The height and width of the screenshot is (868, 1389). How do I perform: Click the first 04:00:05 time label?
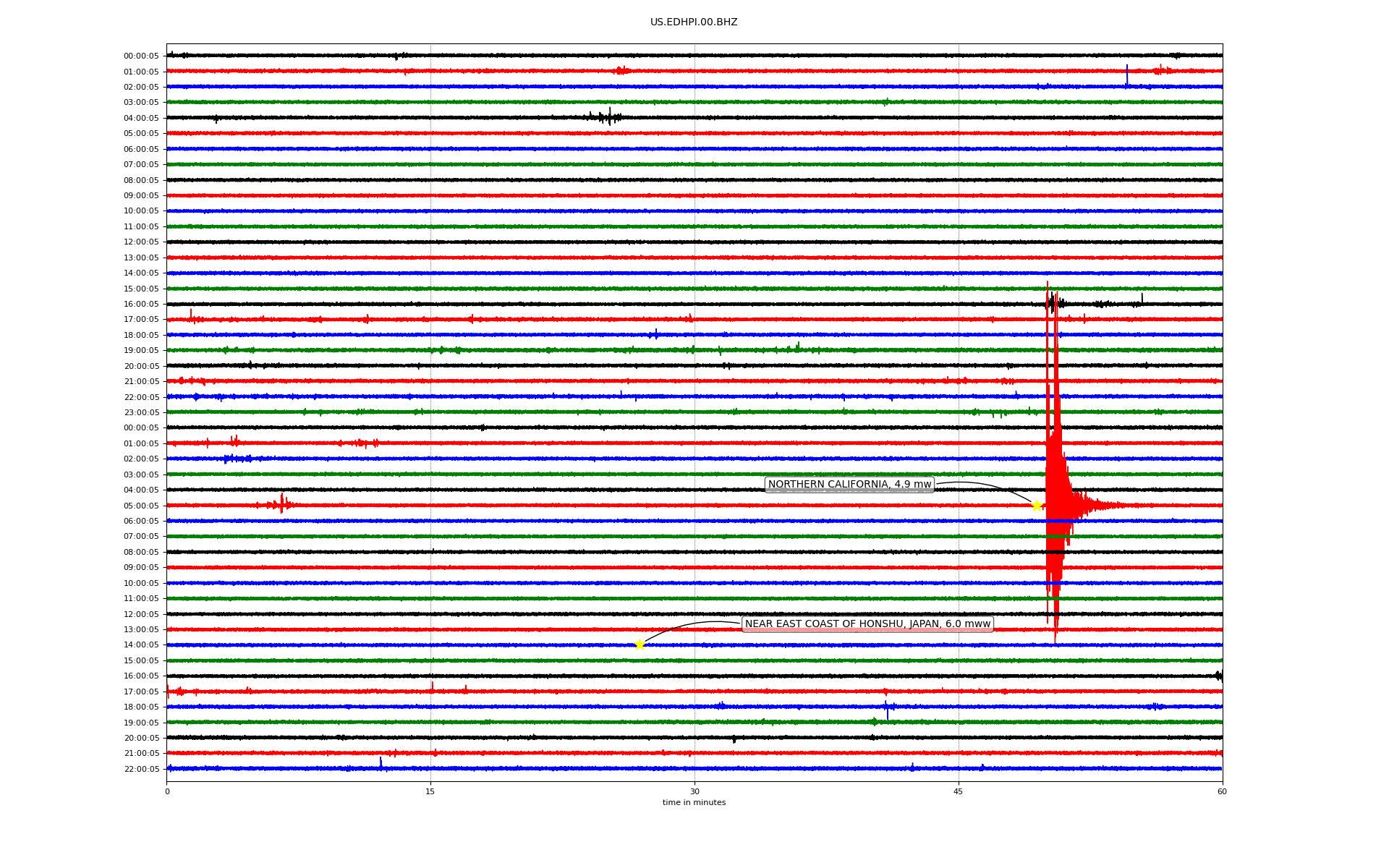(x=141, y=118)
